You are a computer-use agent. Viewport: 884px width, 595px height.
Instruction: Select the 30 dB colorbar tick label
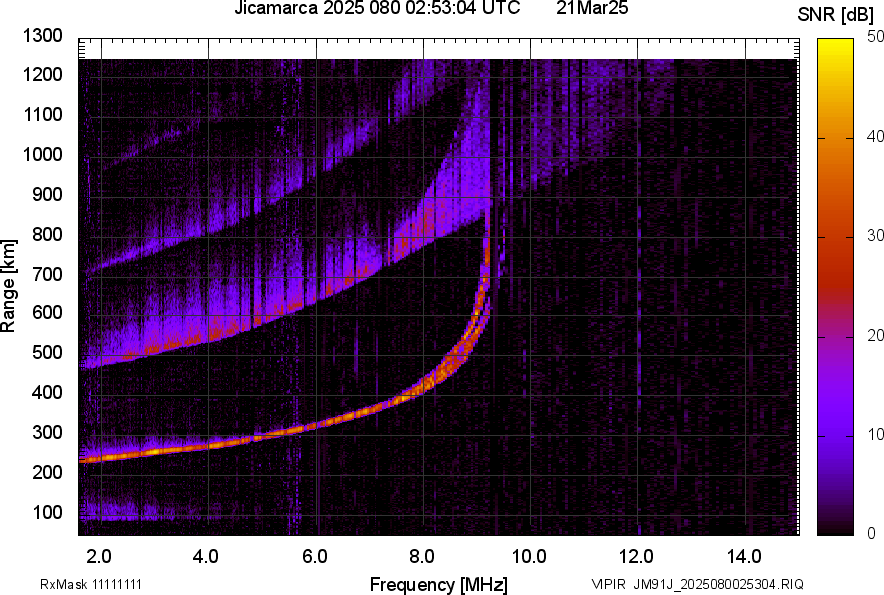pos(876,236)
